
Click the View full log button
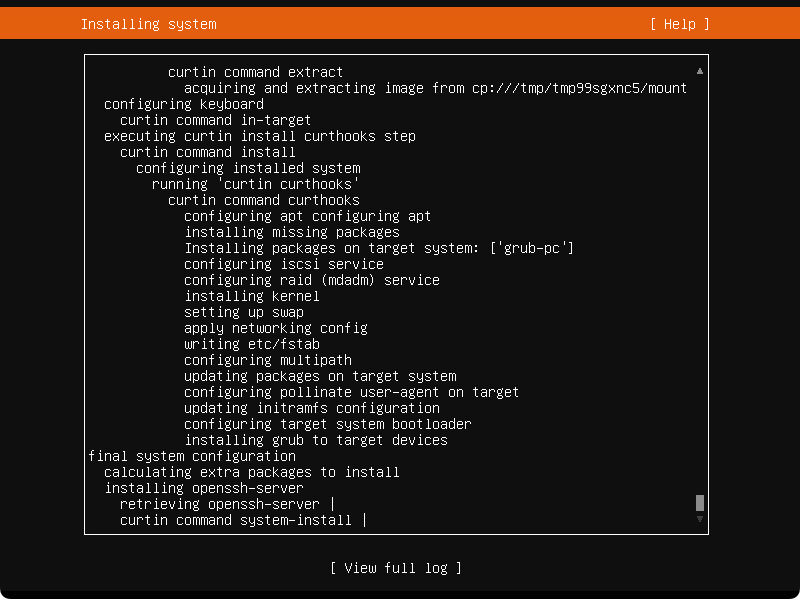[396, 568]
